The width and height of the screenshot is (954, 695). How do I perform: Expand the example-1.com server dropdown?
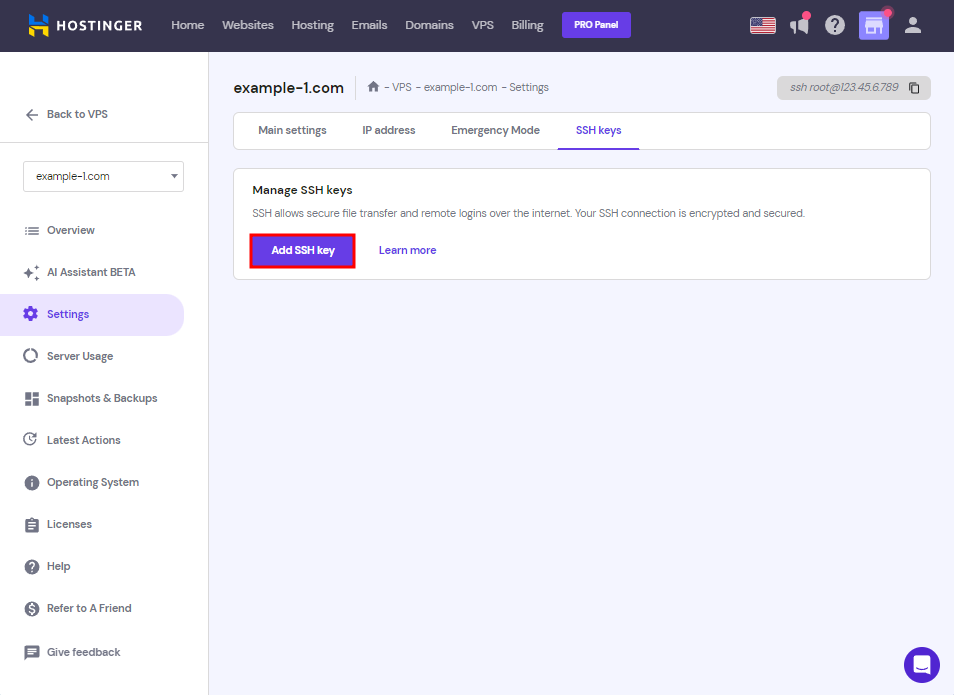click(103, 176)
